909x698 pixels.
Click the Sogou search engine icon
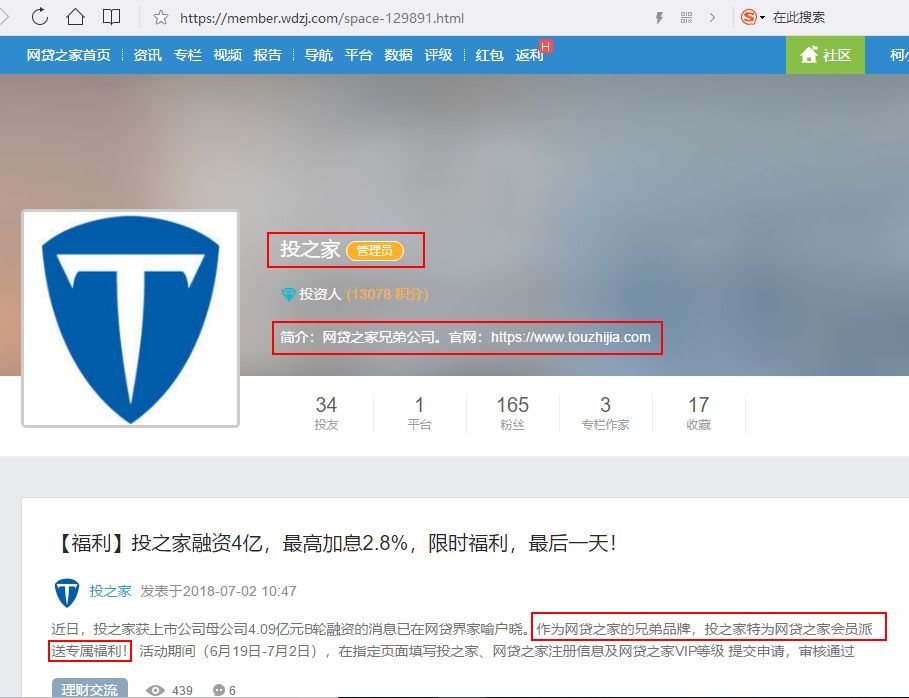coord(748,17)
